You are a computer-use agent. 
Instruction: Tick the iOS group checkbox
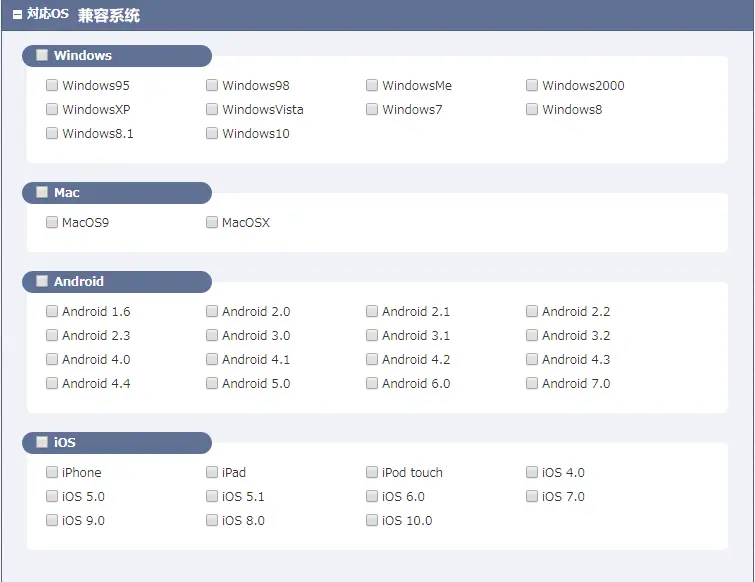click(42, 442)
